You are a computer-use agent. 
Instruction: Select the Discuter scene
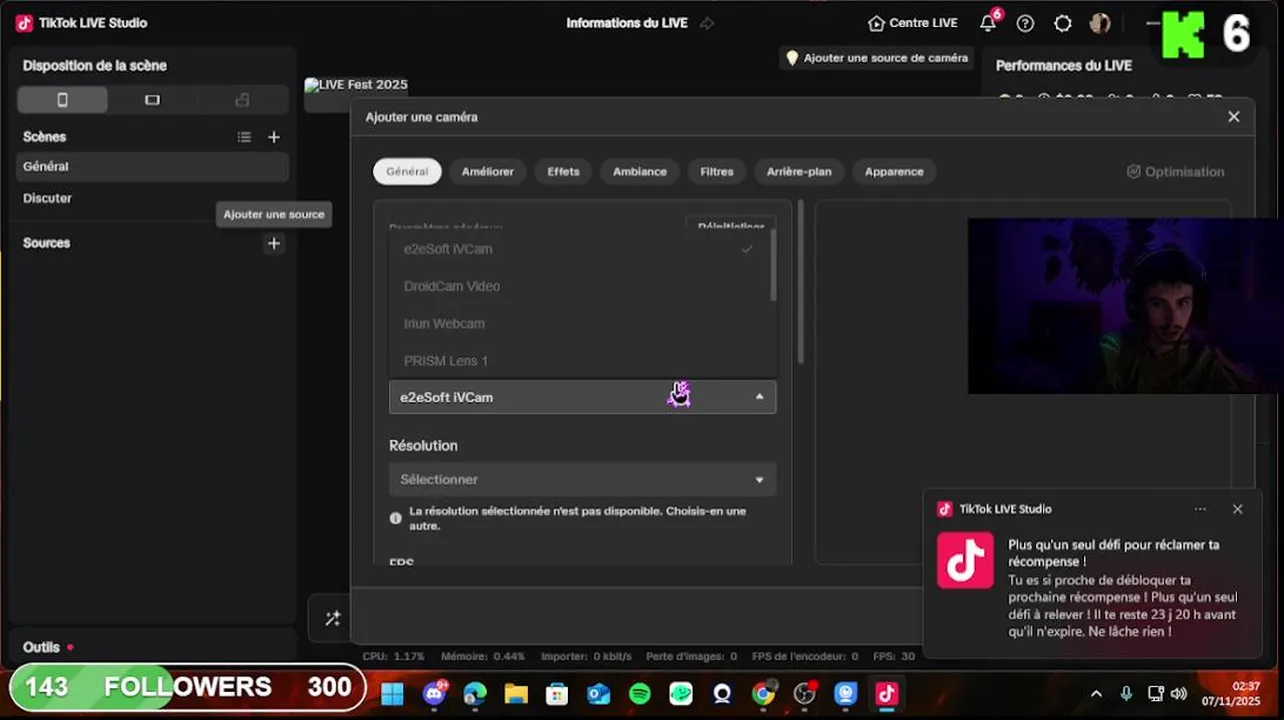tap(153, 198)
